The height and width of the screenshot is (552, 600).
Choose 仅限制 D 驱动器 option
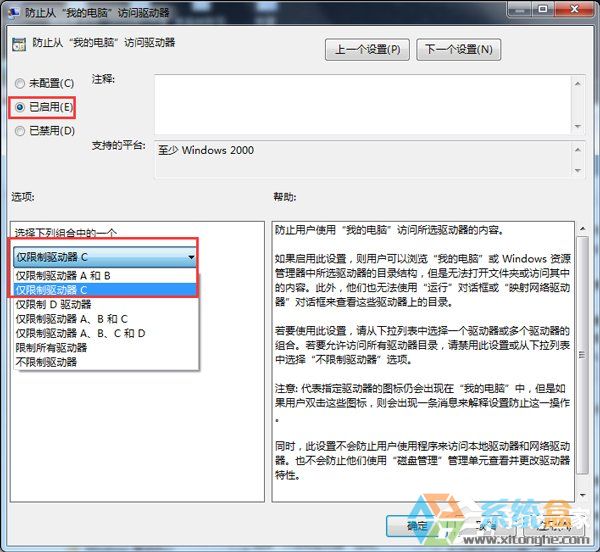pyautogui.click(x=106, y=304)
